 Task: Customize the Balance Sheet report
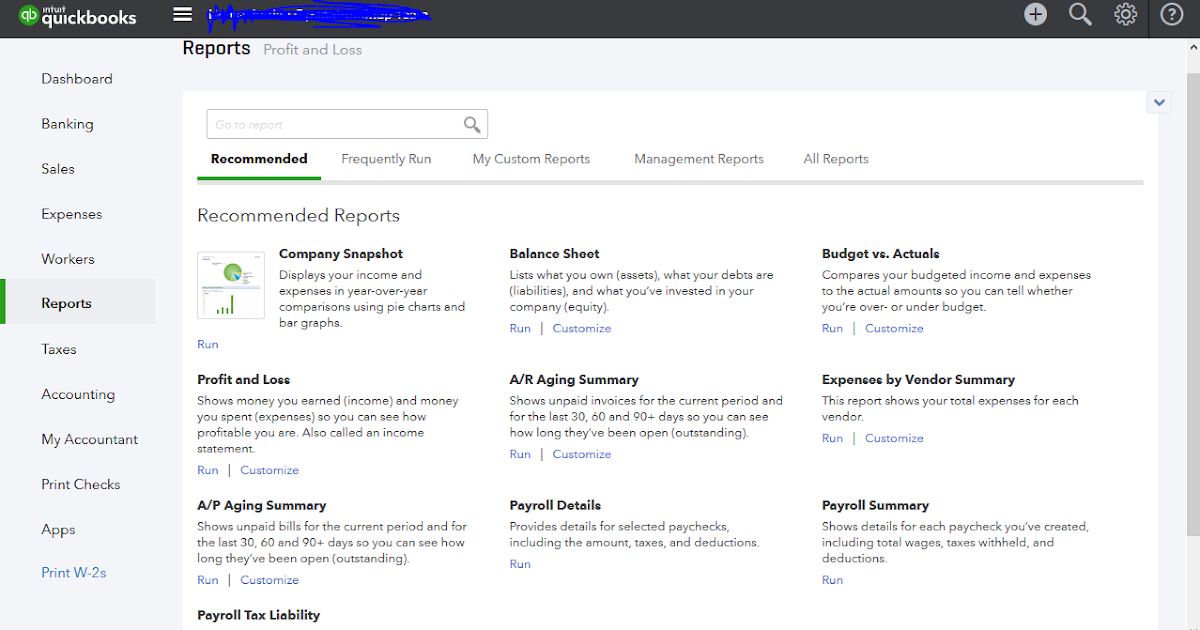click(582, 328)
